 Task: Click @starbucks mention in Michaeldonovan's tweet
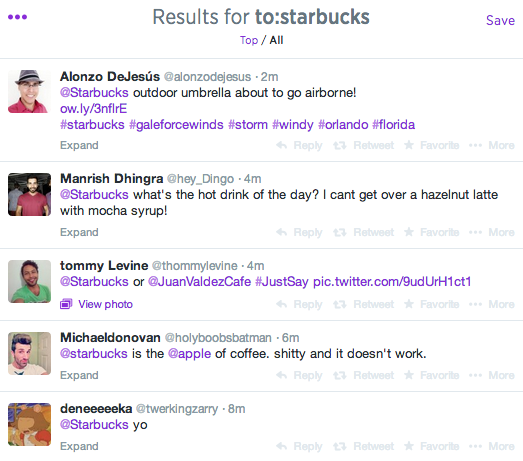[94, 354]
